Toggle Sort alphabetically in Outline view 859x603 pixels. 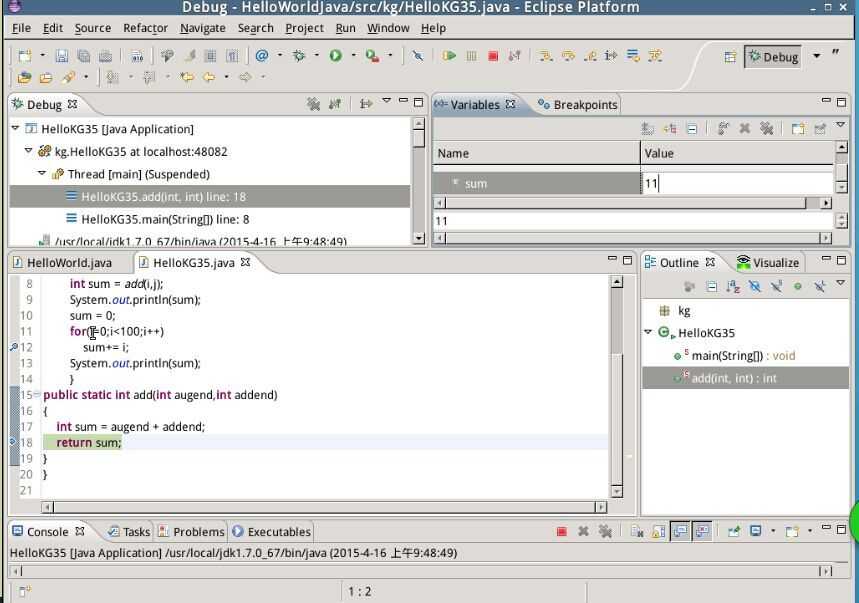(x=733, y=286)
